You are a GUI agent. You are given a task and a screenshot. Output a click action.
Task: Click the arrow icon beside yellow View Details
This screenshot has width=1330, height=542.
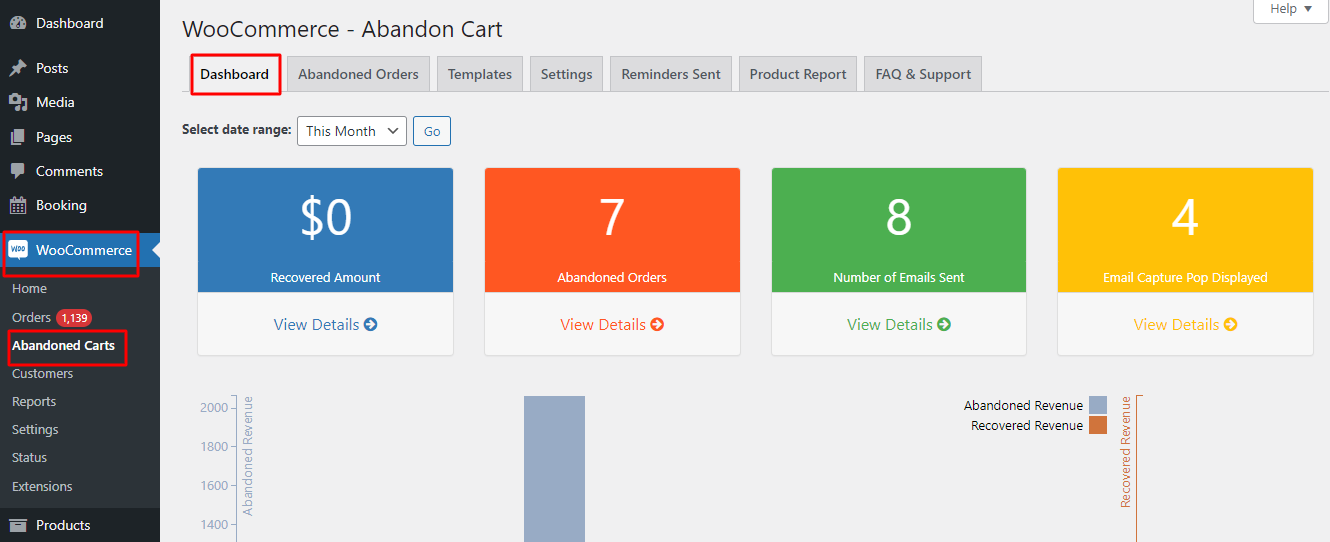click(x=1230, y=324)
